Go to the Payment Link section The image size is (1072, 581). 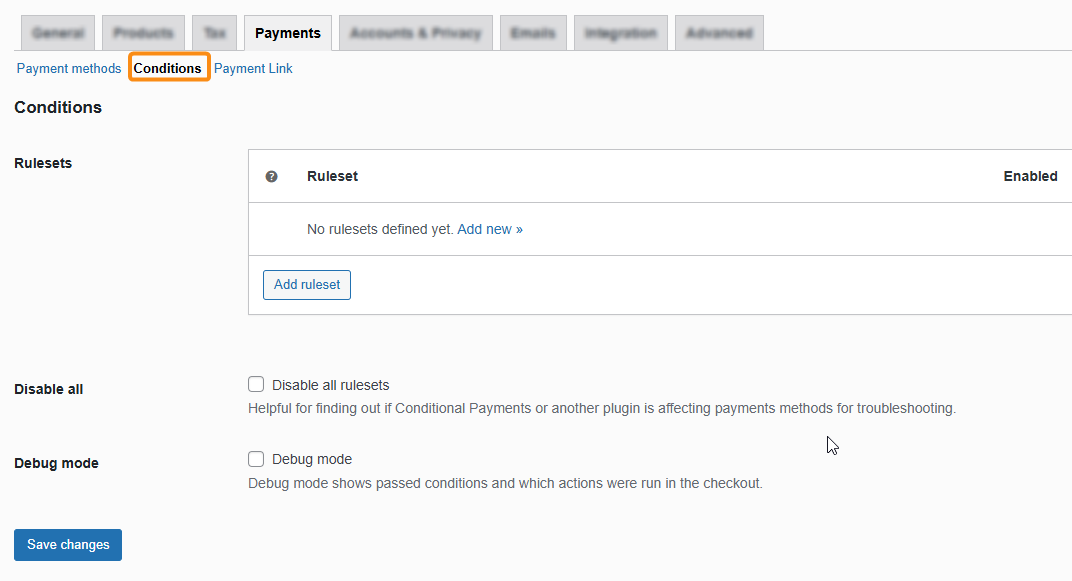[x=253, y=68]
